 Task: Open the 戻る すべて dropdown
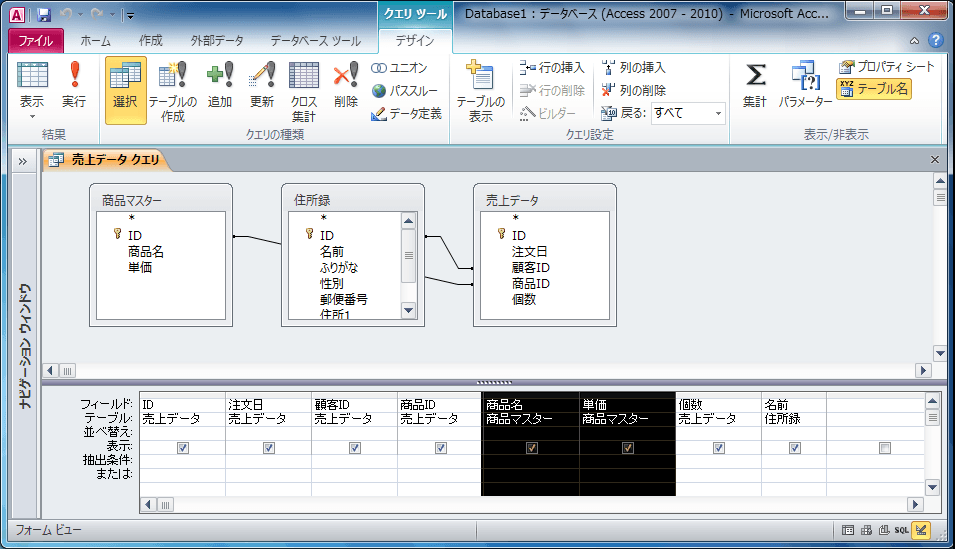point(718,113)
